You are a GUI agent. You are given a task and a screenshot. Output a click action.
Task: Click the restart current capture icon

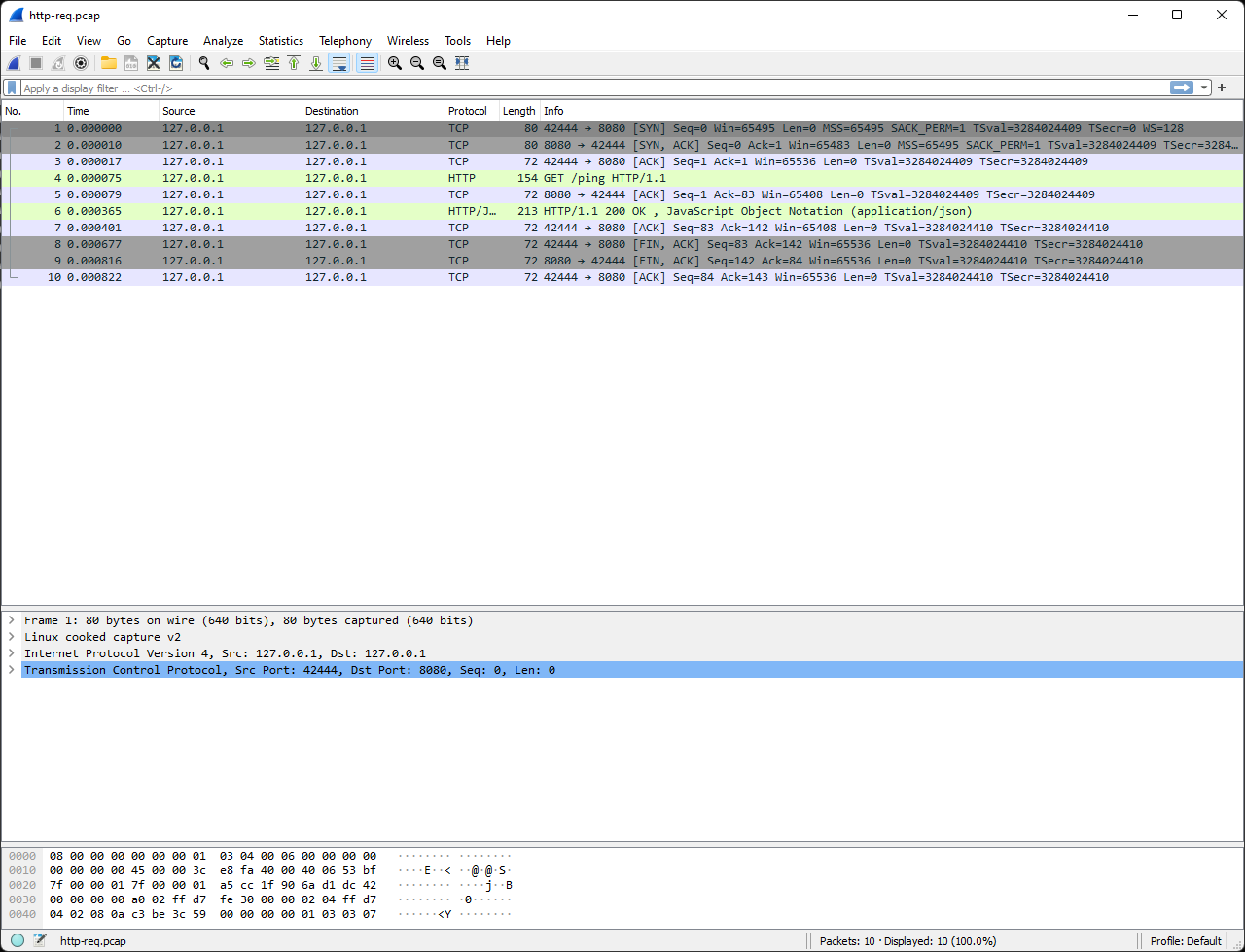(58, 63)
